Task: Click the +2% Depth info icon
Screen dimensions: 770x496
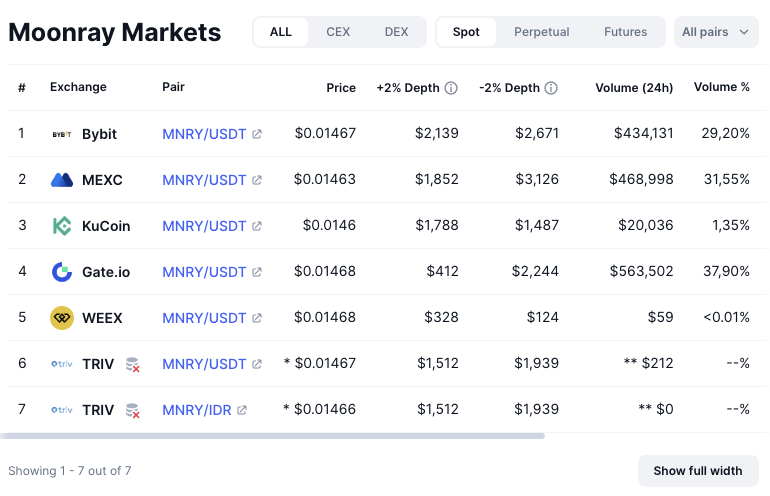Action: pyautogui.click(x=451, y=88)
